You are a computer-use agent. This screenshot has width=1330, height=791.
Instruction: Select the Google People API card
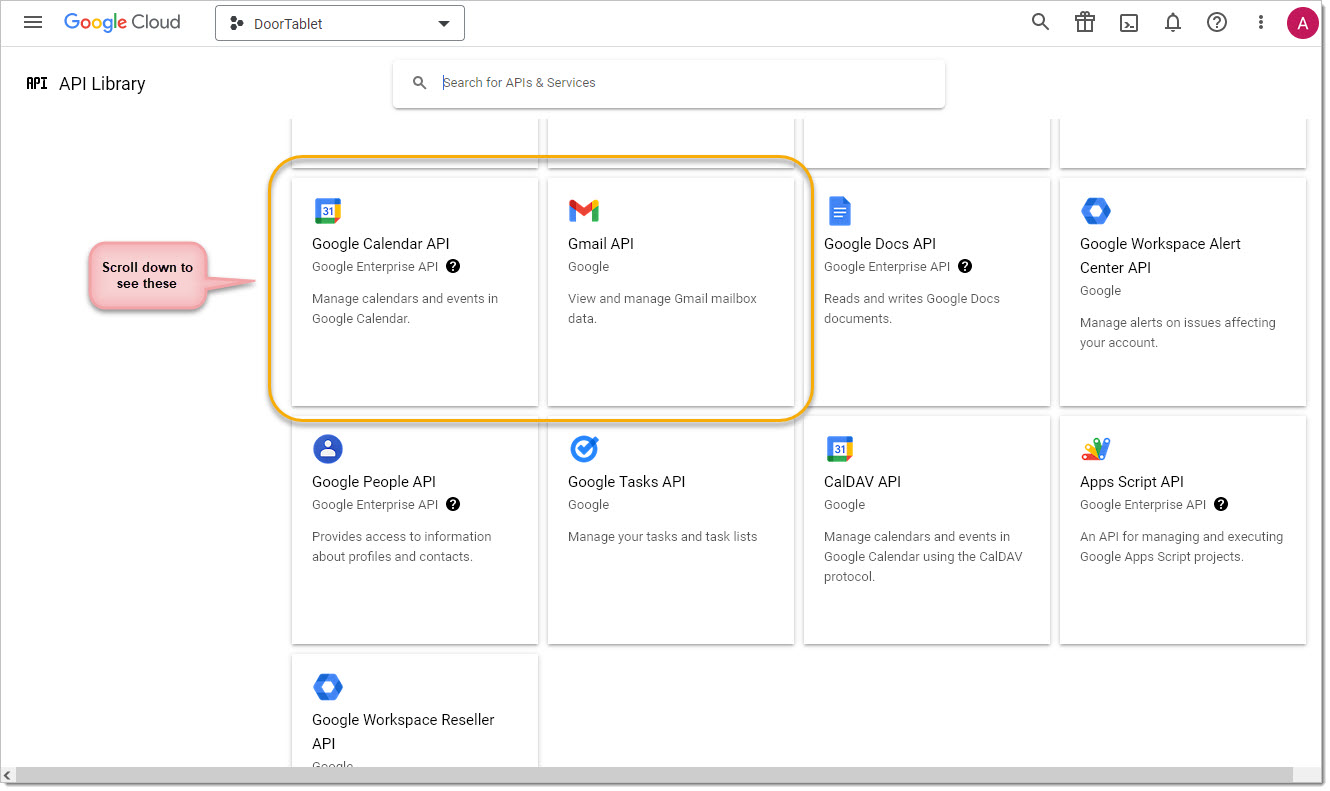tap(414, 529)
